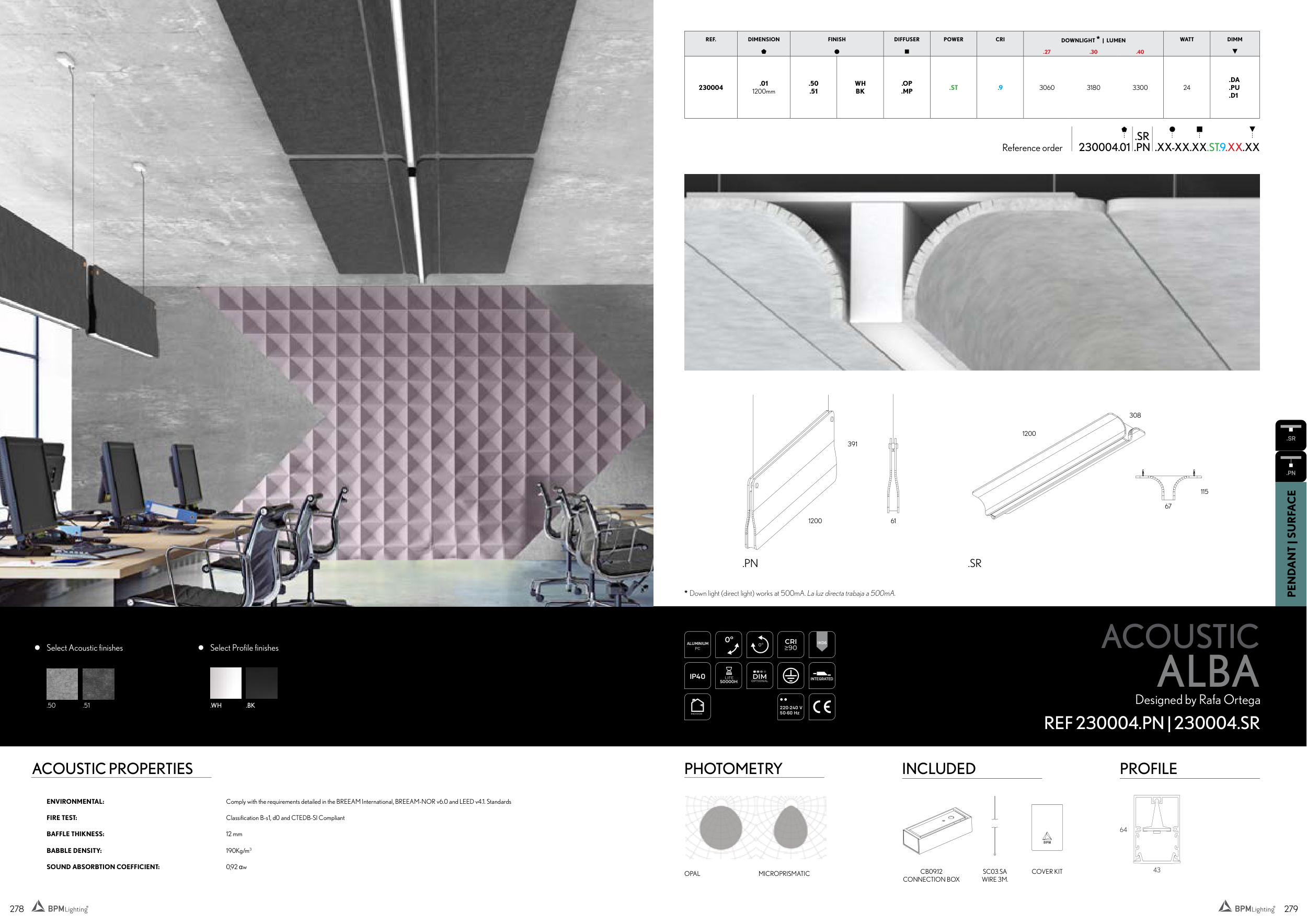Click the integrated driver icon
The image size is (1307, 924).
pos(821,676)
